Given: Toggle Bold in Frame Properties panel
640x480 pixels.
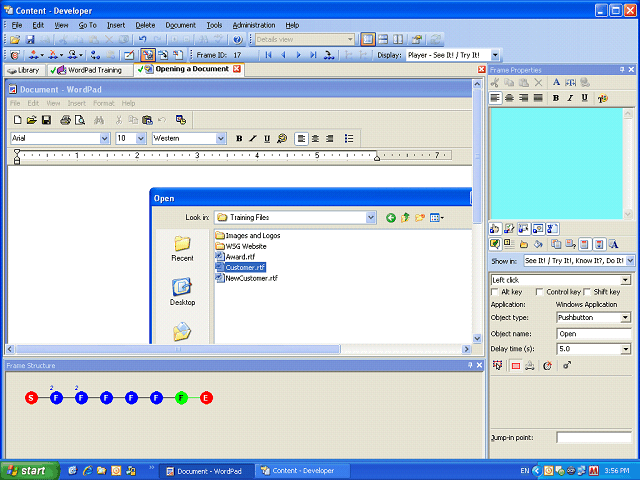Looking at the screenshot, I should (x=556, y=98).
